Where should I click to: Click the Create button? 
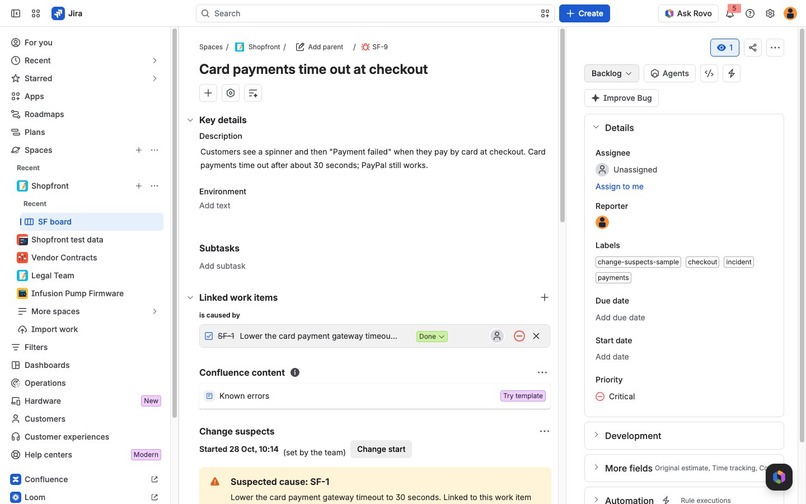(584, 13)
